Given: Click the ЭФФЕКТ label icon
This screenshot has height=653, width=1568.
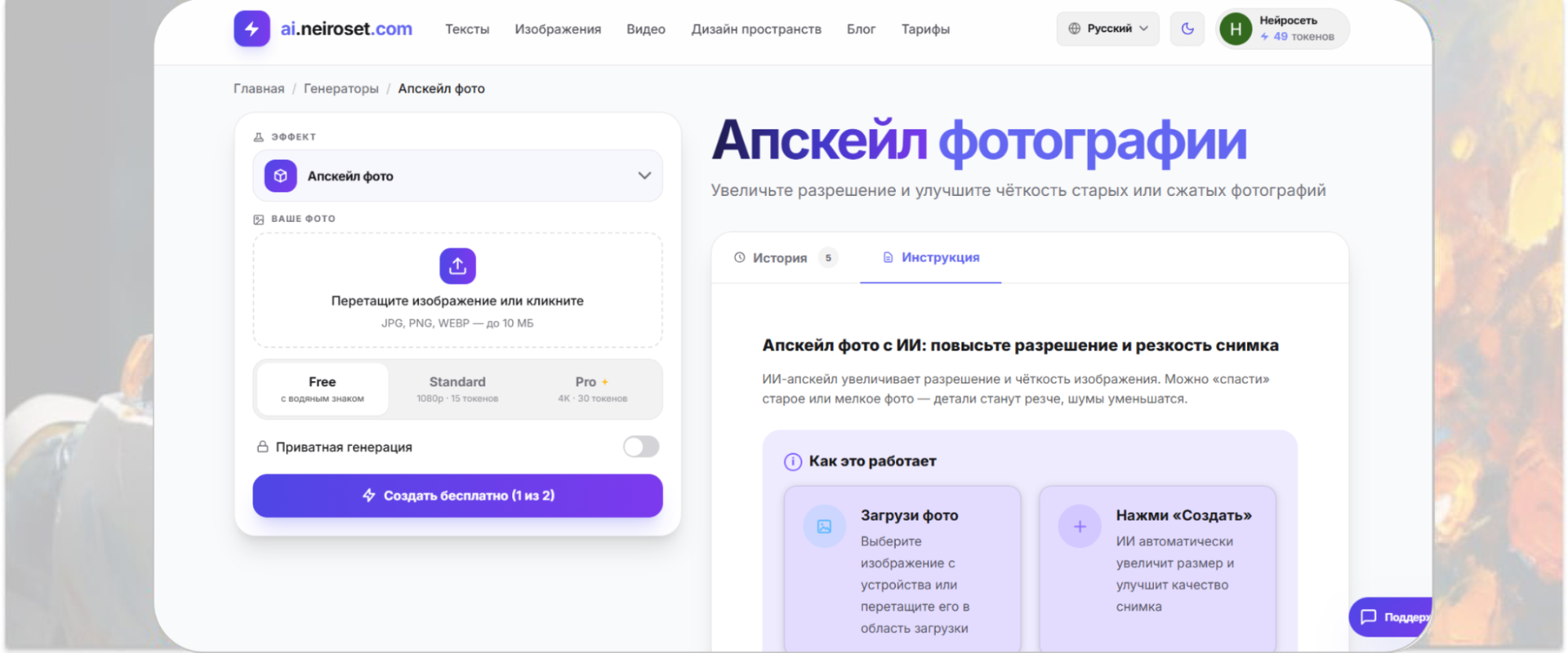Looking at the screenshot, I should click(x=259, y=137).
